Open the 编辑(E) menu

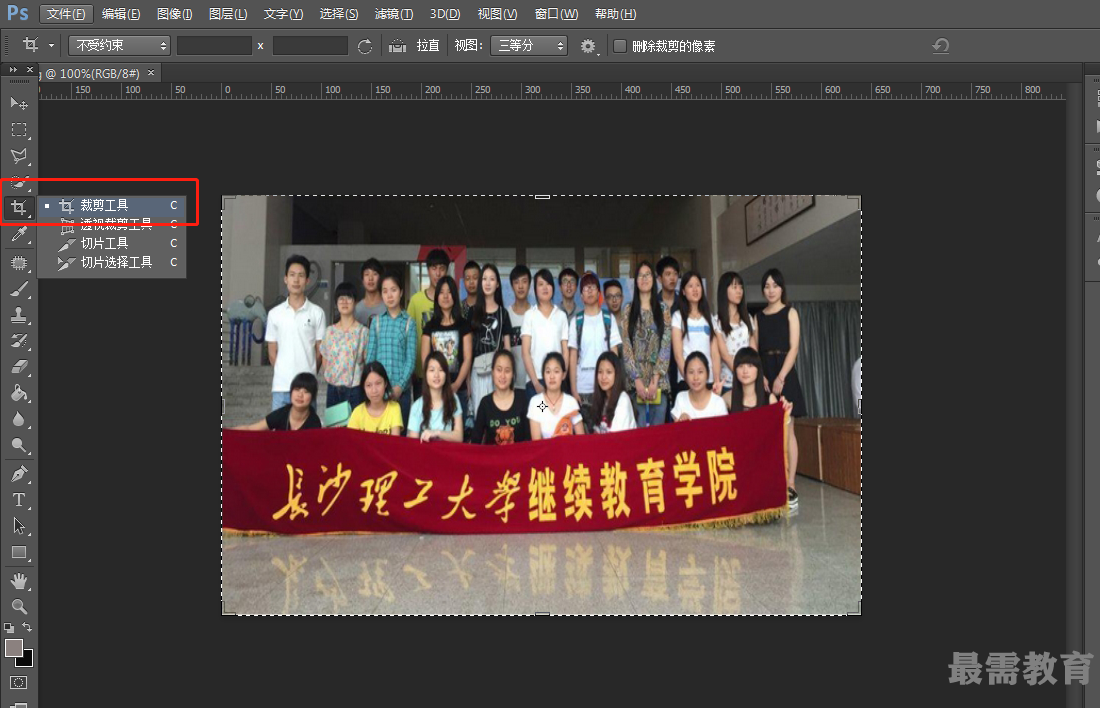(x=121, y=14)
